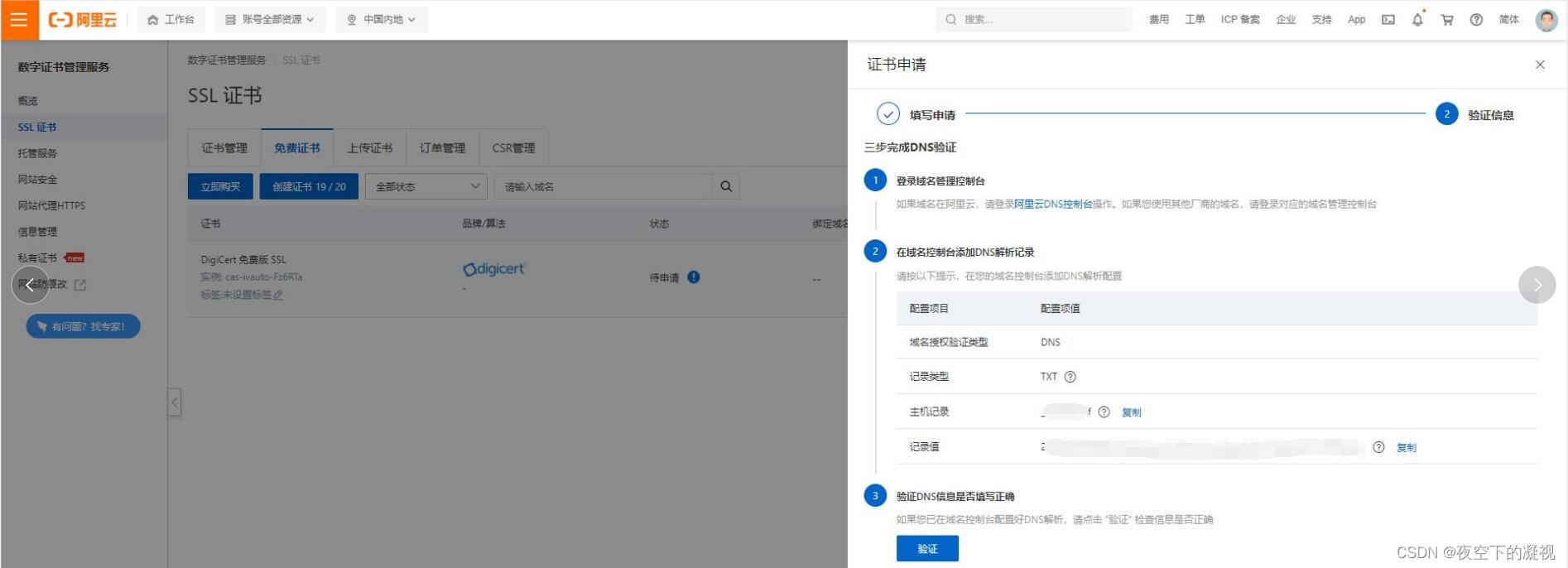Image resolution: width=1568 pixels, height=568 pixels.
Task: Switch to the CSR管理 tab
Action: (x=513, y=148)
